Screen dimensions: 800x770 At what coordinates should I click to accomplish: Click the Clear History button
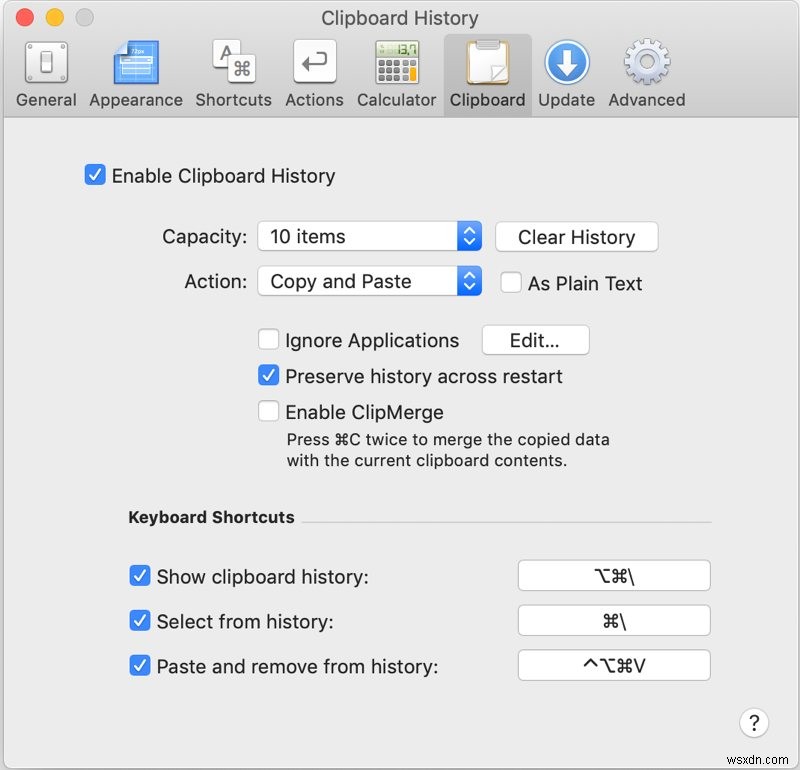tap(576, 237)
